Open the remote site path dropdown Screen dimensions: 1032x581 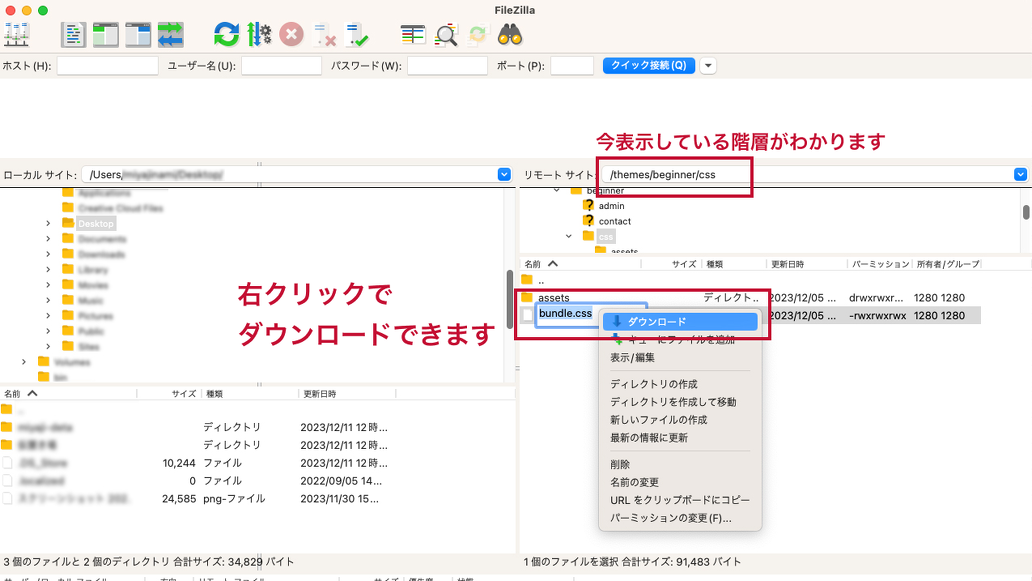point(1020,174)
